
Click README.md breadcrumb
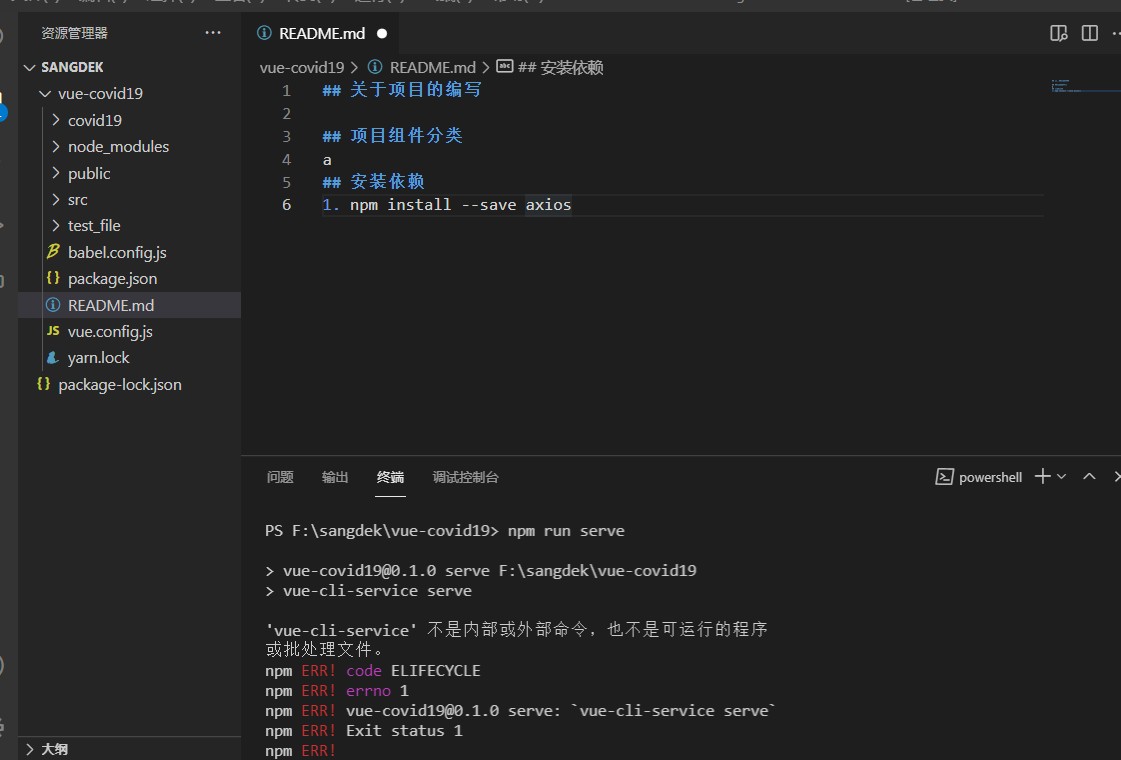[x=432, y=67]
